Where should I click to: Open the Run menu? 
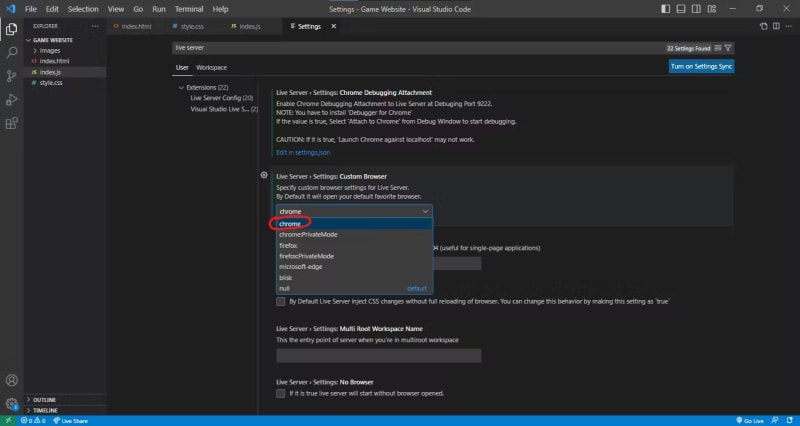click(159, 9)
